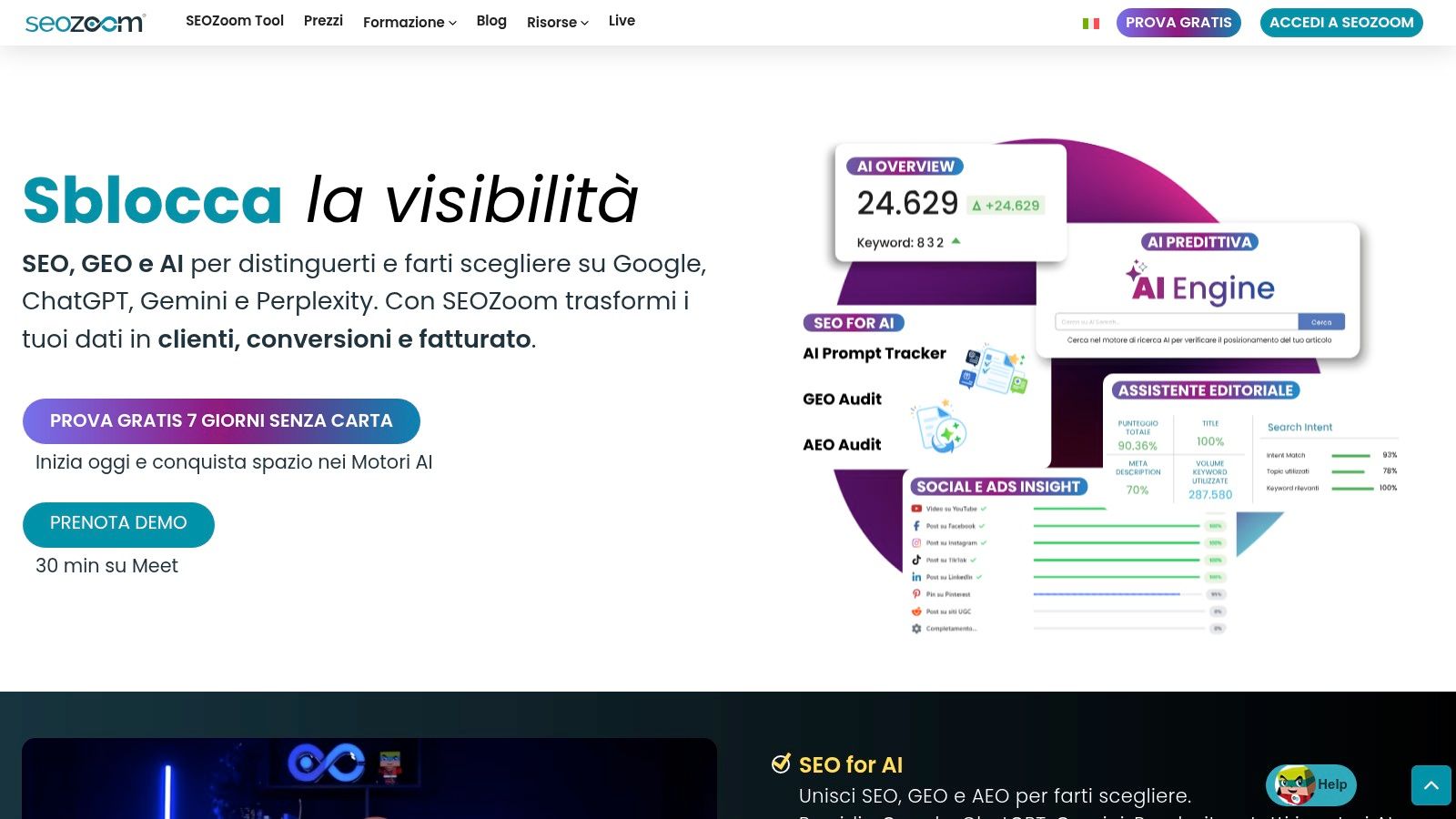Click the Post su Facebook progress bar
The height and width of the screenshot is (819, 1456).
click(x=1117, y=526)
